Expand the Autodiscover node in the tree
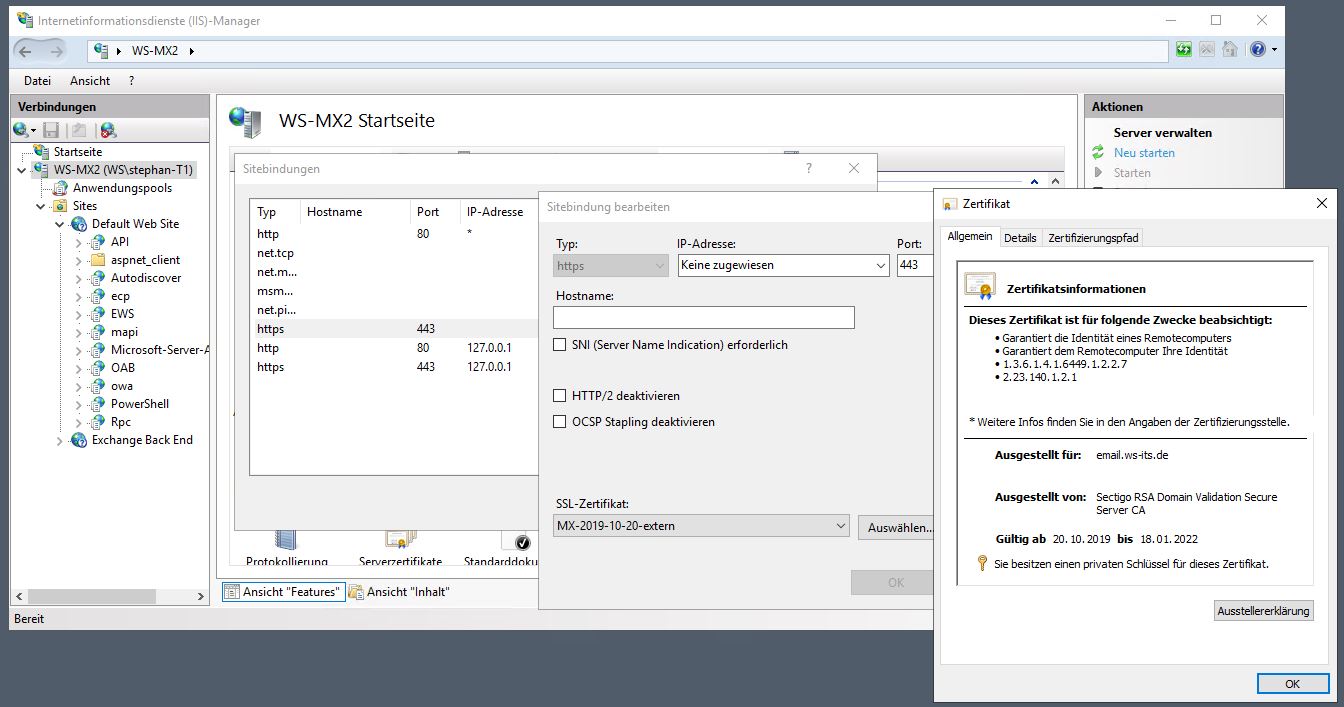This screenshot has width=1344, height=707. pyautogui.click(x=79, y=278)
